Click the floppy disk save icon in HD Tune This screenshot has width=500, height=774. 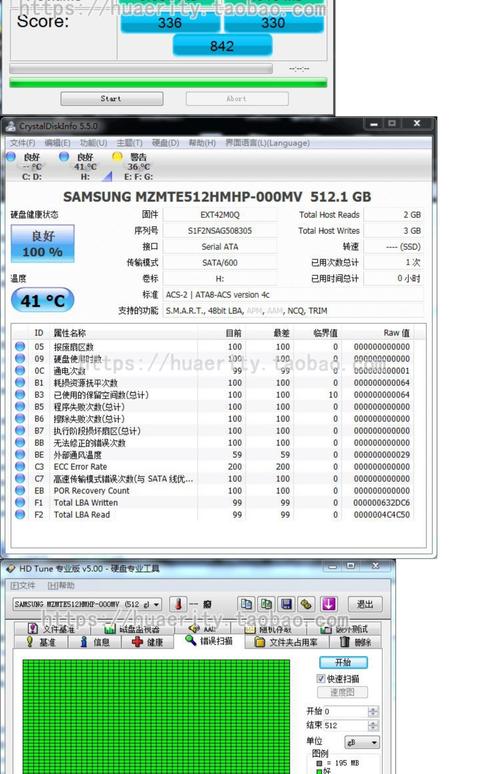pyautogui.click(x=286, y=604)
